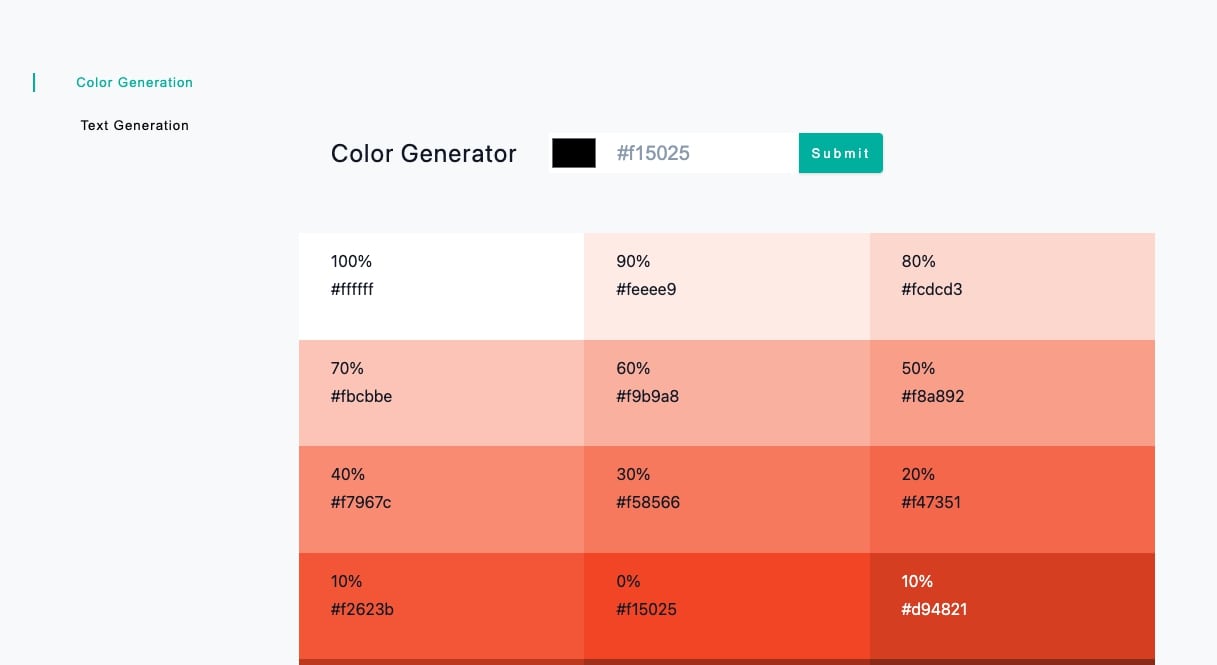Choose the 70% #fbcbbe color tile
The width and height of the screenshot is (1217, 665).
click(441, 393)
